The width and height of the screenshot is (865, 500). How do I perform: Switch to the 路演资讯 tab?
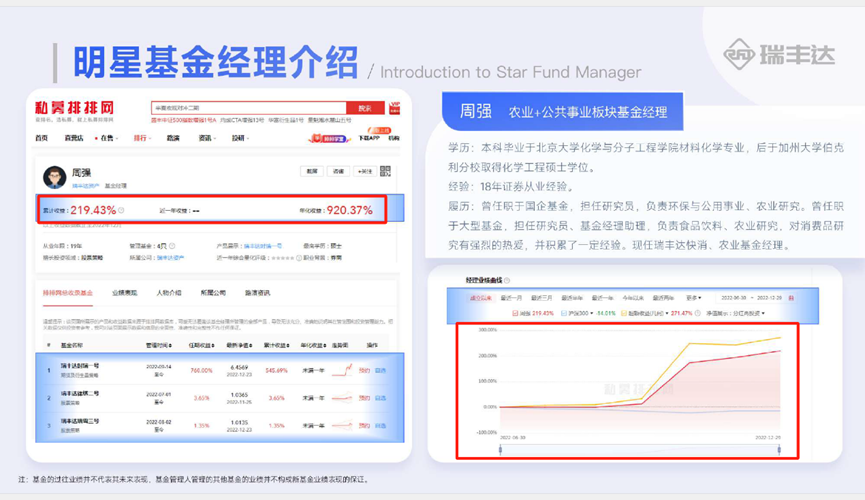(258, 293)
